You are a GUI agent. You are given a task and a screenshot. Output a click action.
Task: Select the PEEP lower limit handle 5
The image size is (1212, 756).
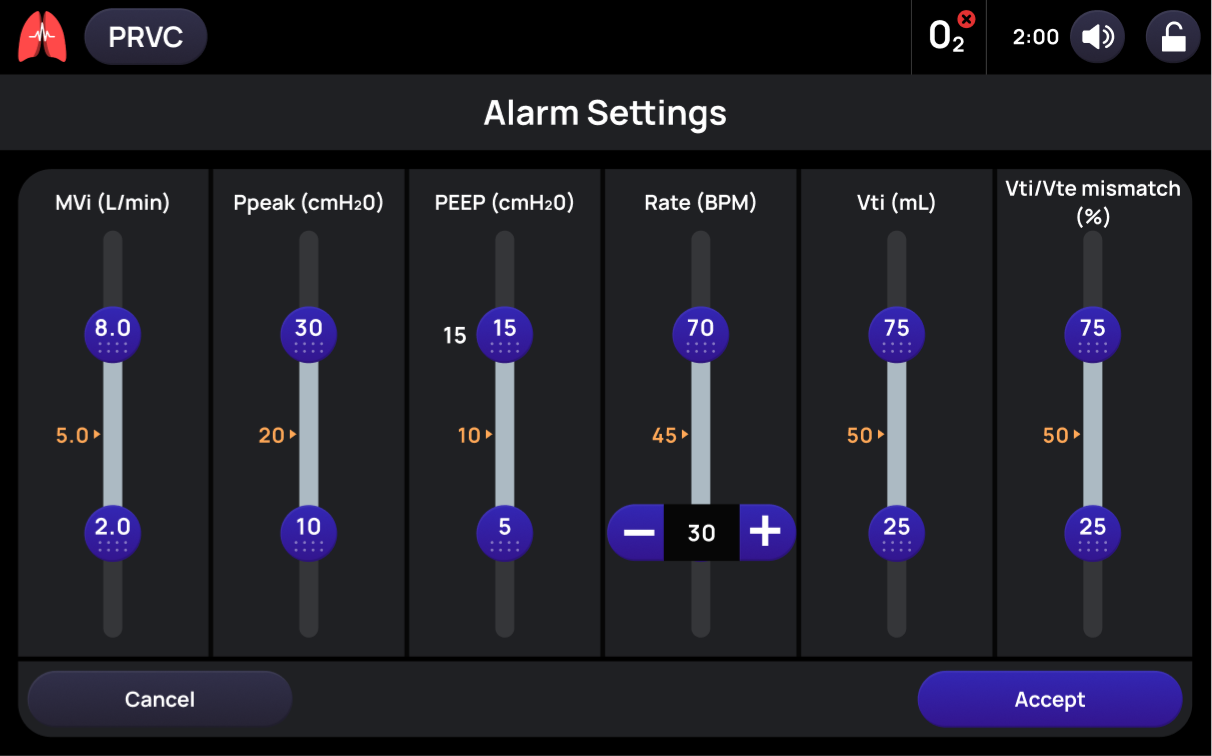[505, 533]
